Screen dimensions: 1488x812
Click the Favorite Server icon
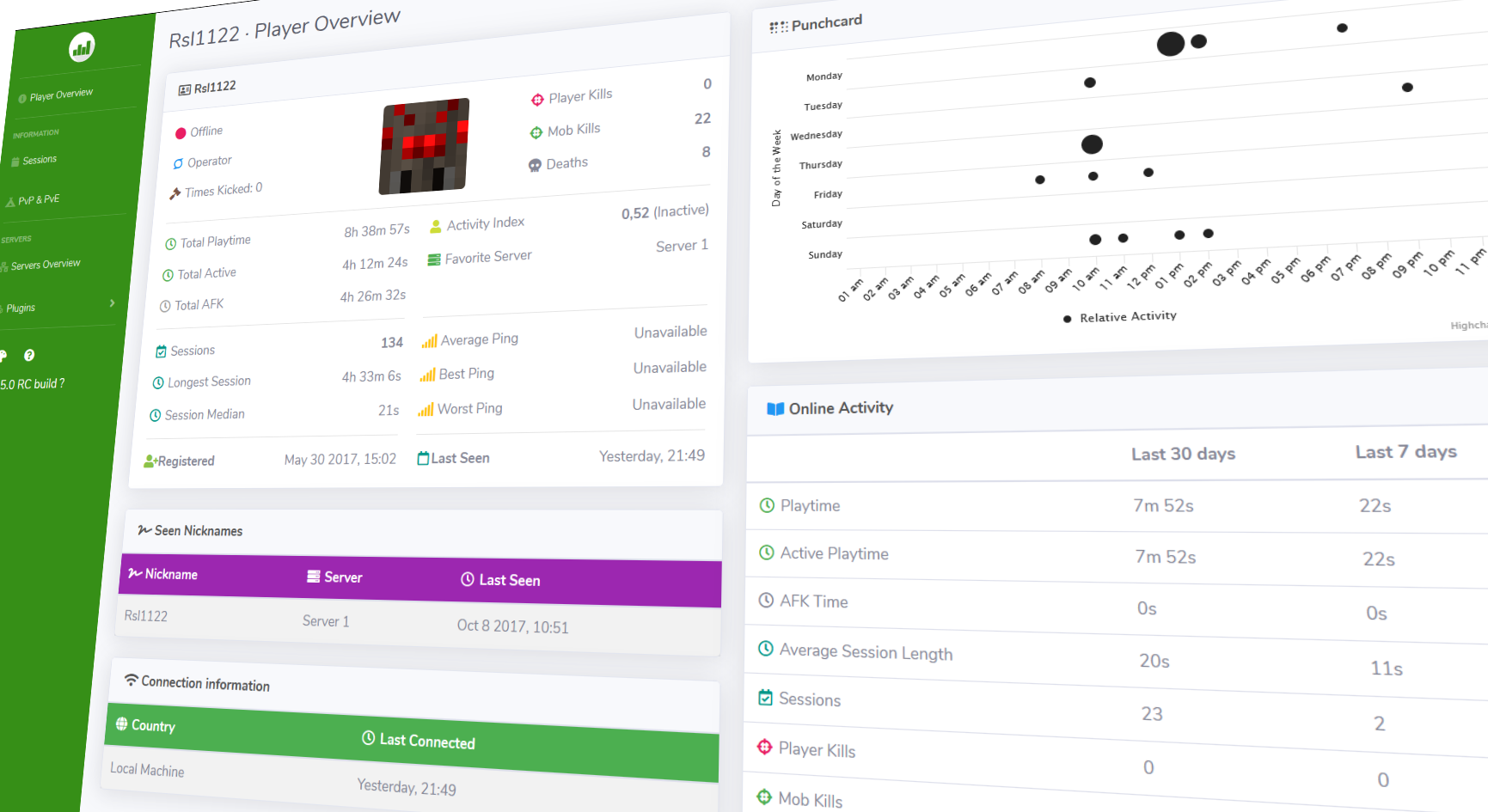pyautogui.click(x=434, y=259)
